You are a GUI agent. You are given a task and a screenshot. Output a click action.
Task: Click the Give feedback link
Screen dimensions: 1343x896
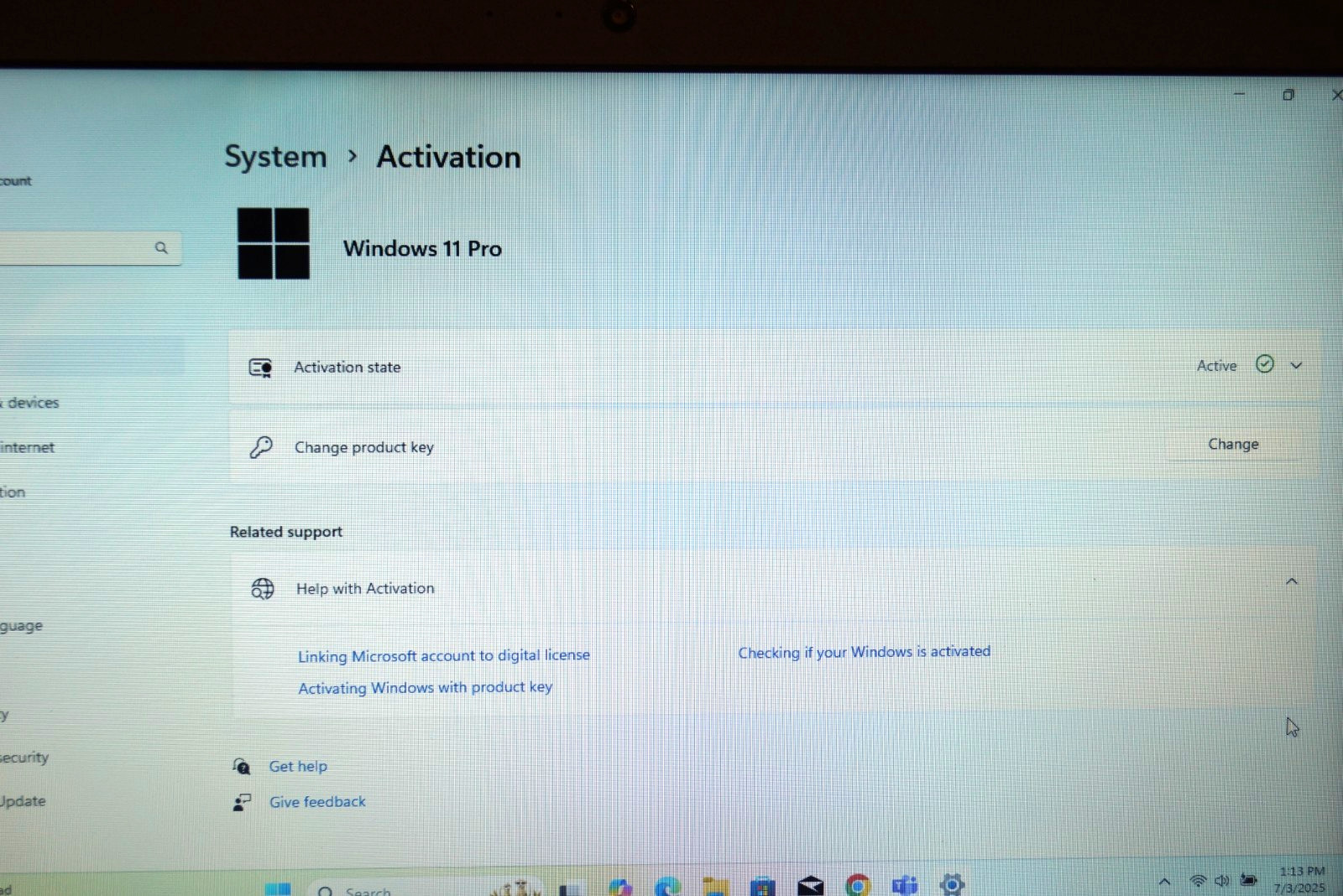click(317, 802)
